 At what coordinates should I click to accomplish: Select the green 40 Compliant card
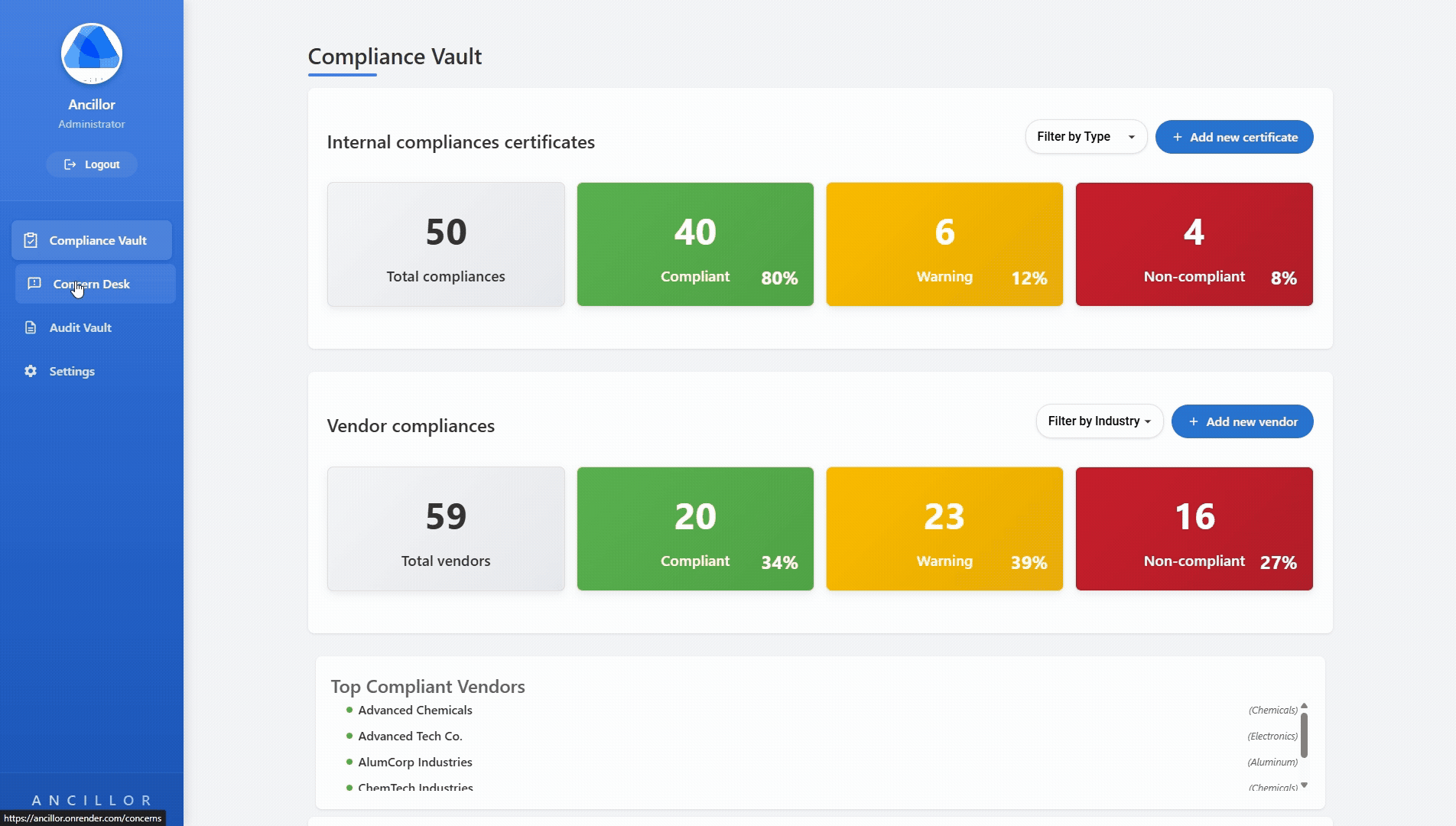click(x=694, y=243)
